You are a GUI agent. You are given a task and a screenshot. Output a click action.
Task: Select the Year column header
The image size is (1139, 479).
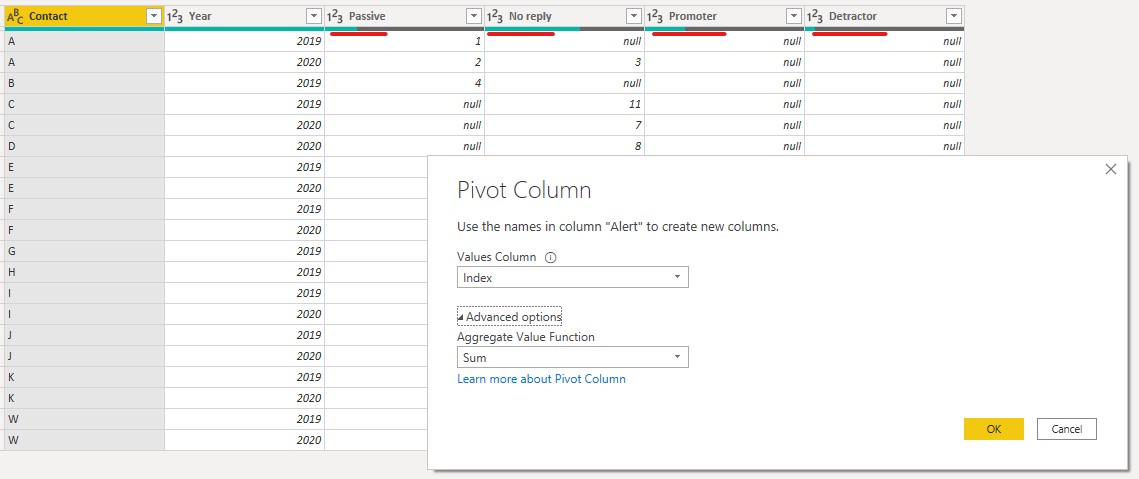(x=245, y=16)
